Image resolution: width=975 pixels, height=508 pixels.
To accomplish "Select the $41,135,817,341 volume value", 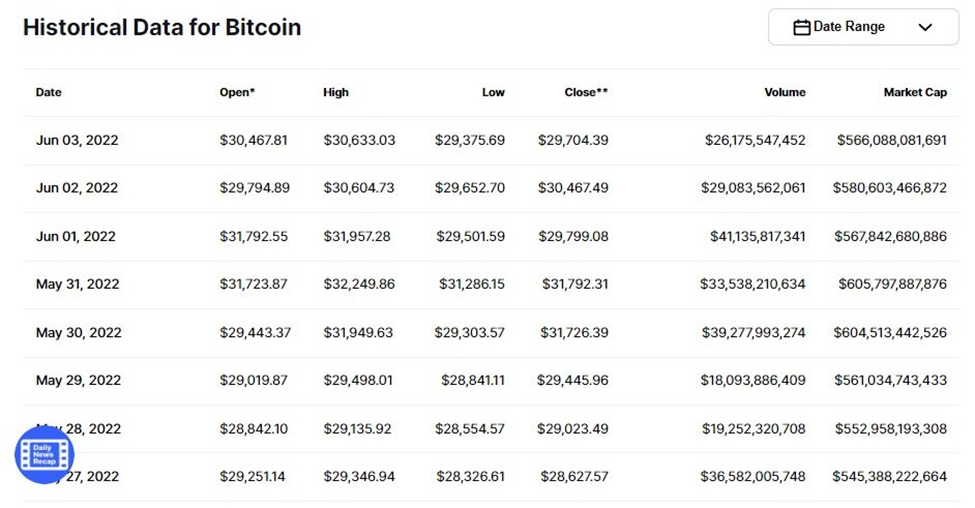I will point(757,236).
